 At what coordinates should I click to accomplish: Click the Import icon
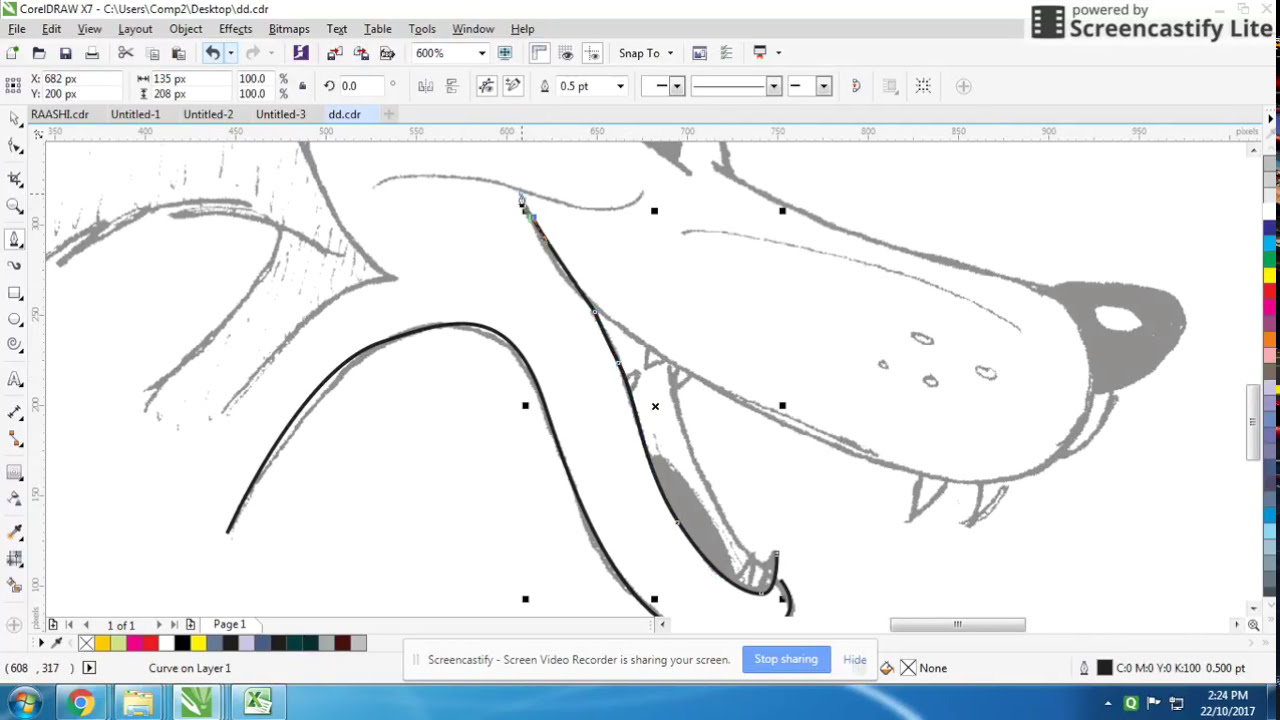(335, 53)
